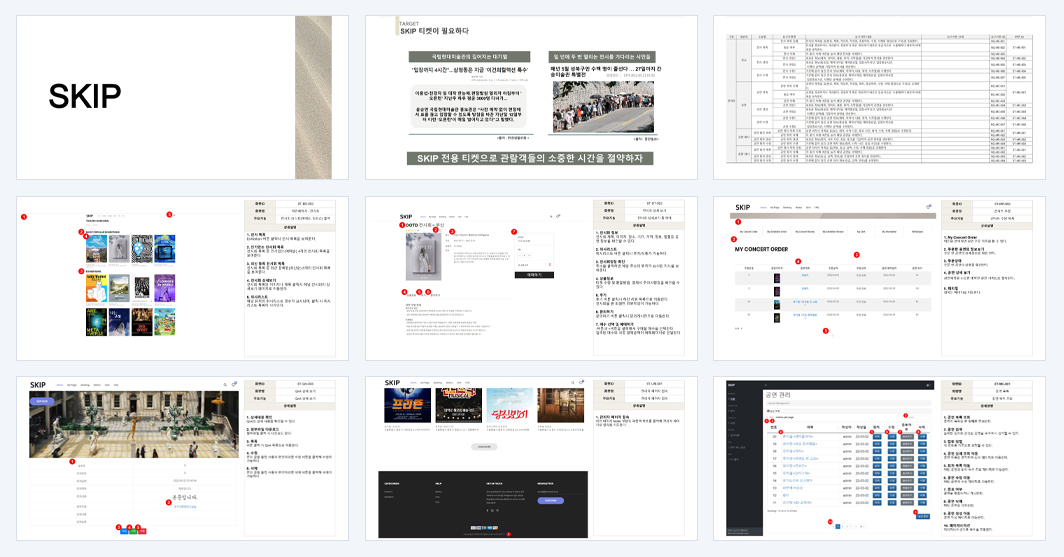Open the TARGET SKIP ticket slide thumbnail
The width and height of the screenshot is (1064, 557).
(531, 98)
